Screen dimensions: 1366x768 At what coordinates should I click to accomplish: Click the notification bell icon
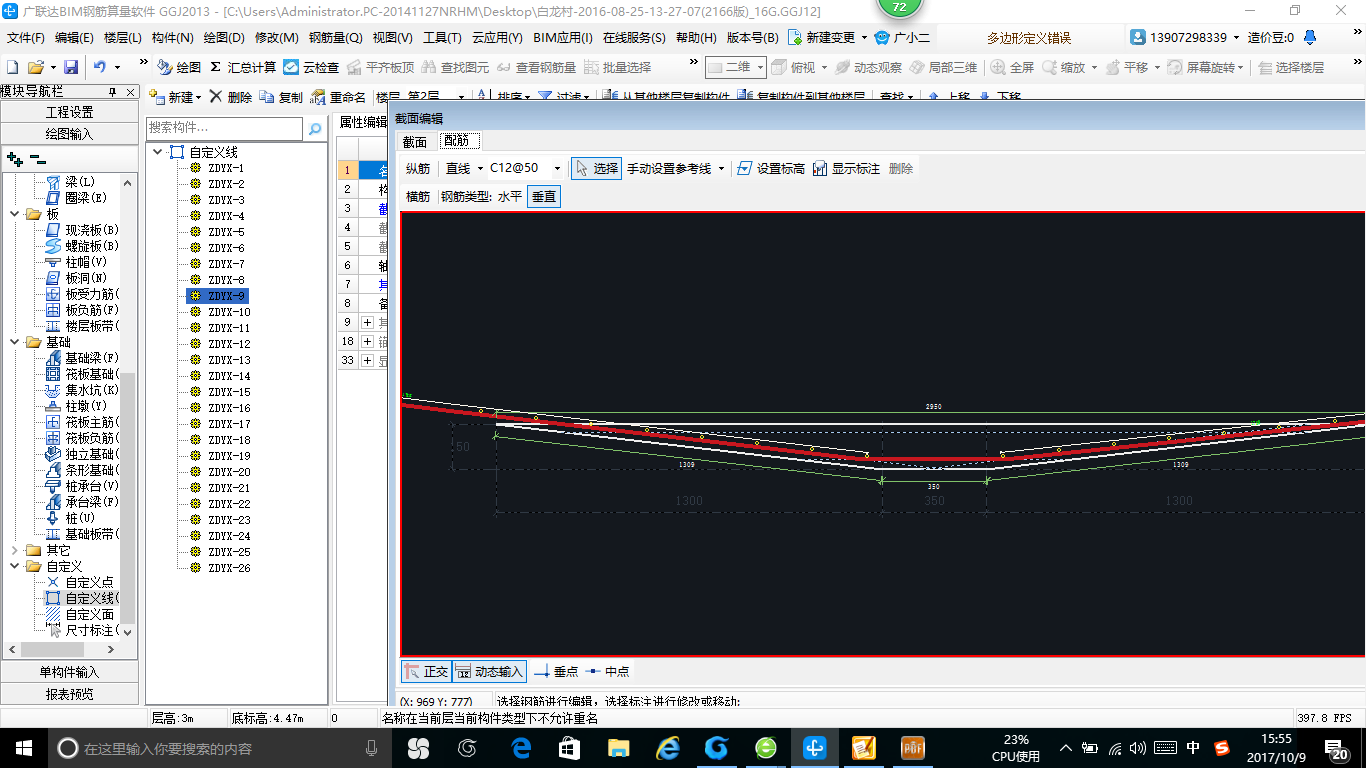1310,37
